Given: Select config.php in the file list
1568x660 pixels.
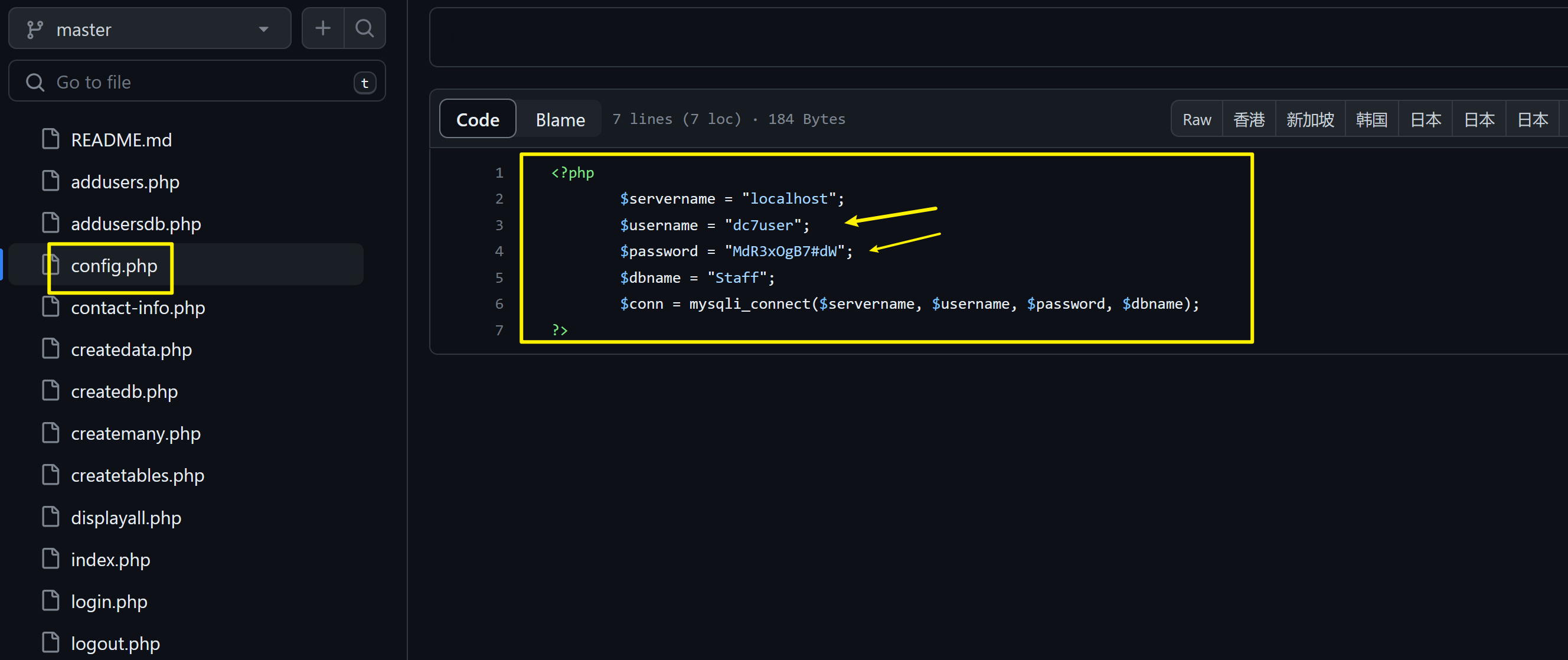Looking at the screenshot, I should click(x=114, y=266).
